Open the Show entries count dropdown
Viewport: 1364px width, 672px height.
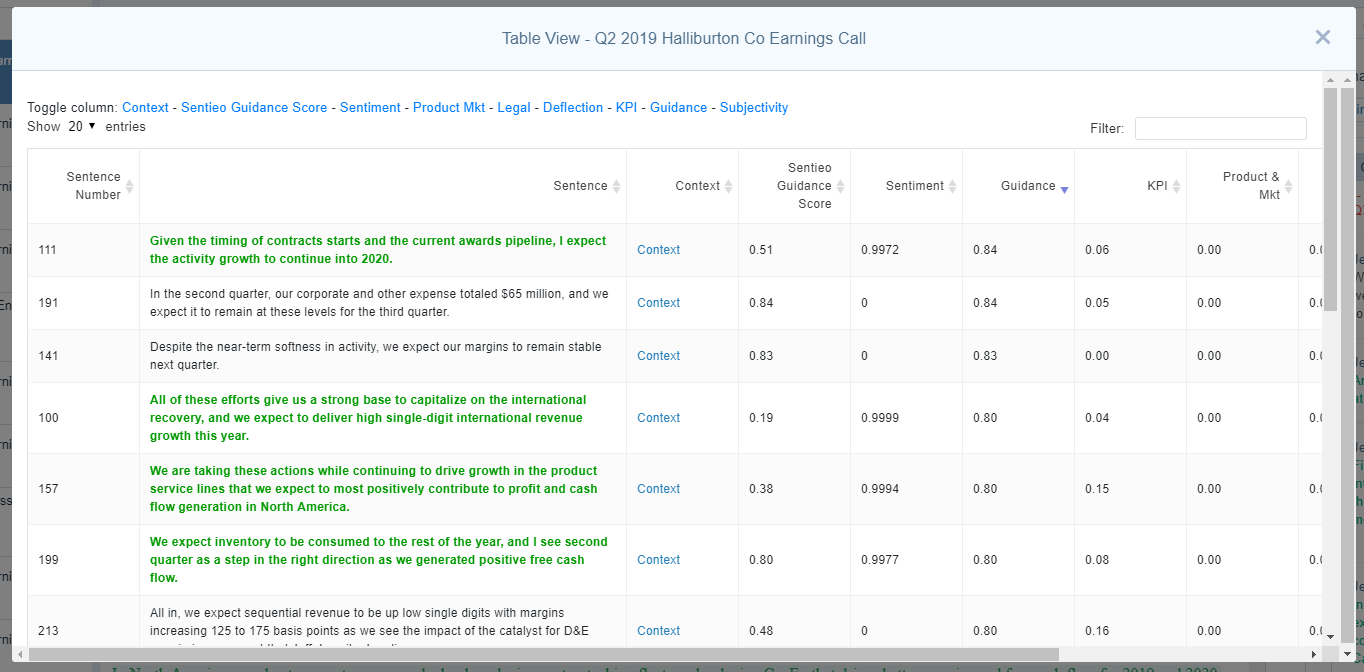tap(82, 127)
